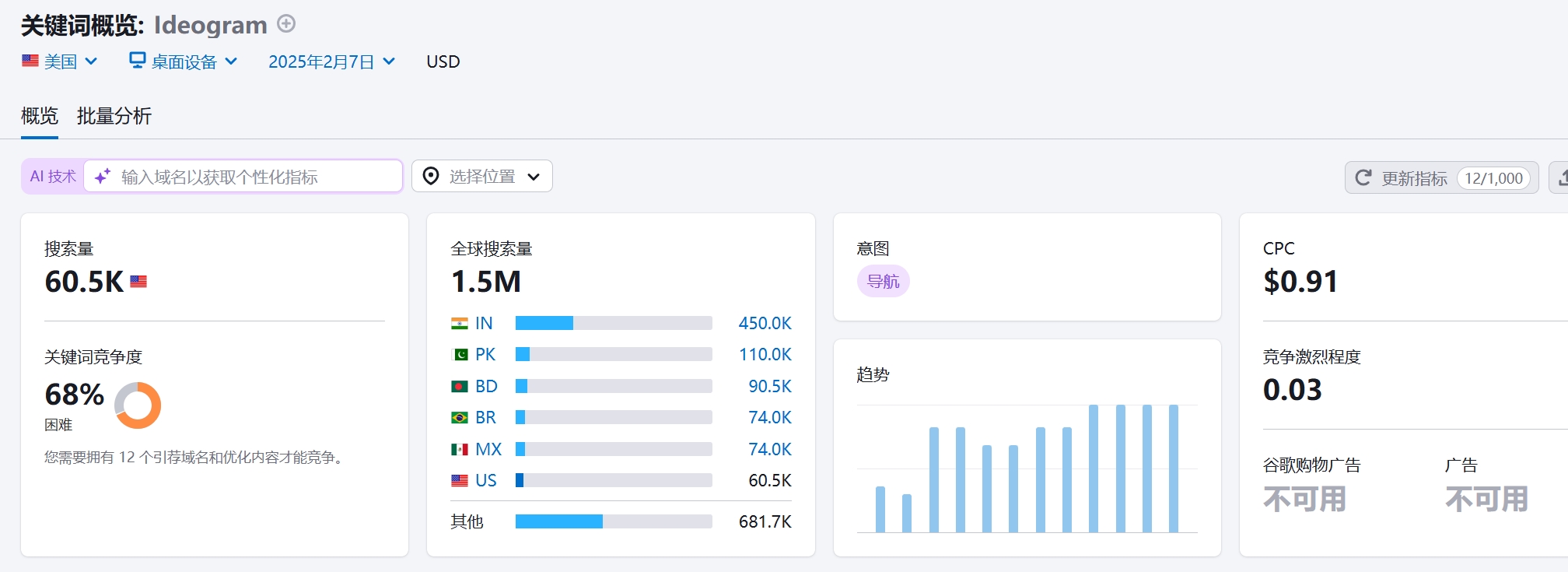Image resolution: width=1568 pixels, height=572 pixels.
Task: Click the 1.5M global volume value
Action: 486,282
